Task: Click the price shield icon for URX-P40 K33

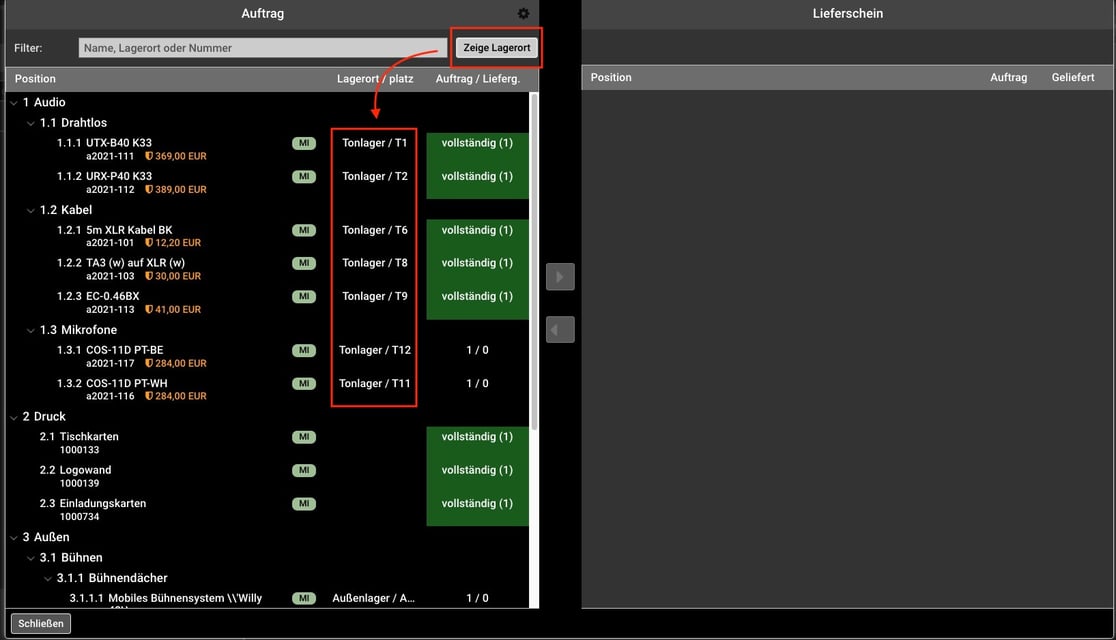Action: pyautogui.click(x=150, y=190)
